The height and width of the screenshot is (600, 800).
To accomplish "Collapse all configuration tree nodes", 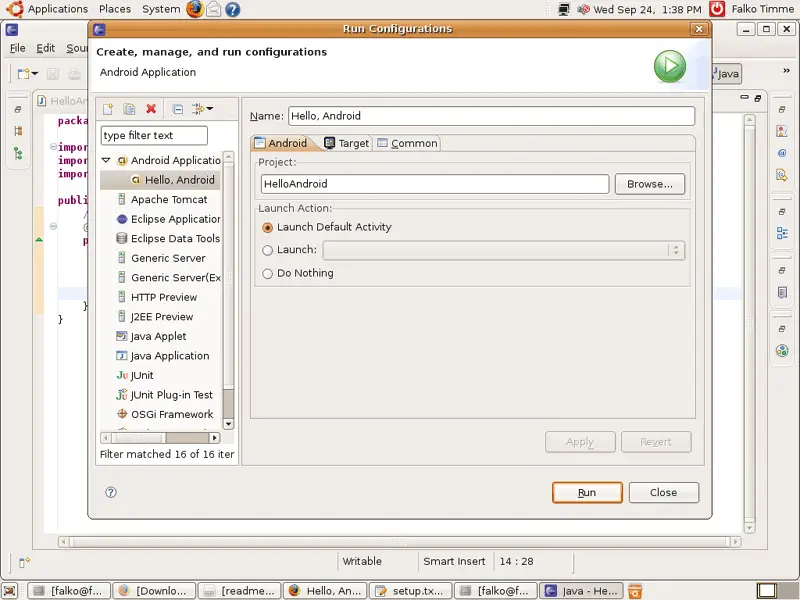I will (x=178, y=109).
